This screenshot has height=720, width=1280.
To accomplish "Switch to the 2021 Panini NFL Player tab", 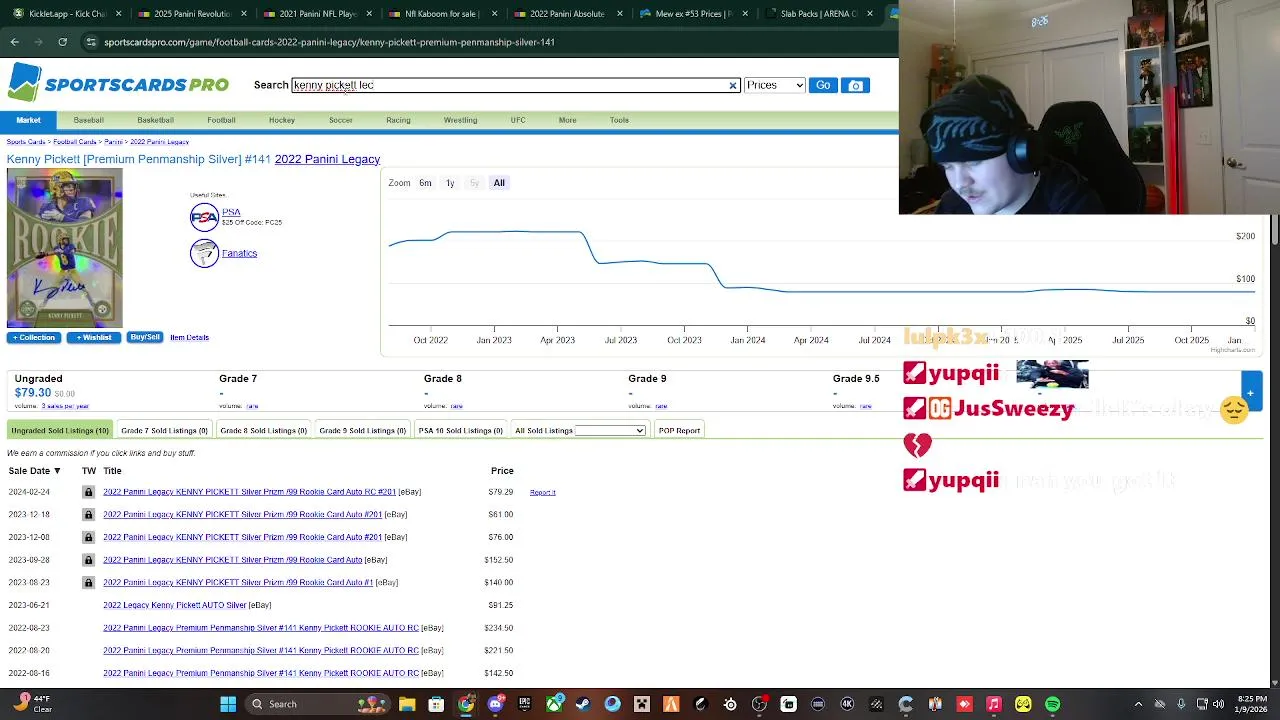I will tap(318, 14).
